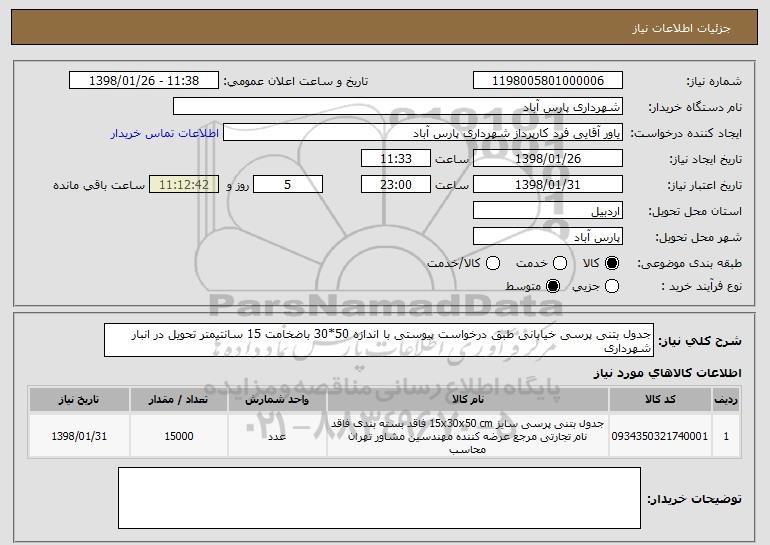Viewport: 770px width, 545px height.
Task: Click the تعداد / مقدار column header
Action: (x=179, y=400)
